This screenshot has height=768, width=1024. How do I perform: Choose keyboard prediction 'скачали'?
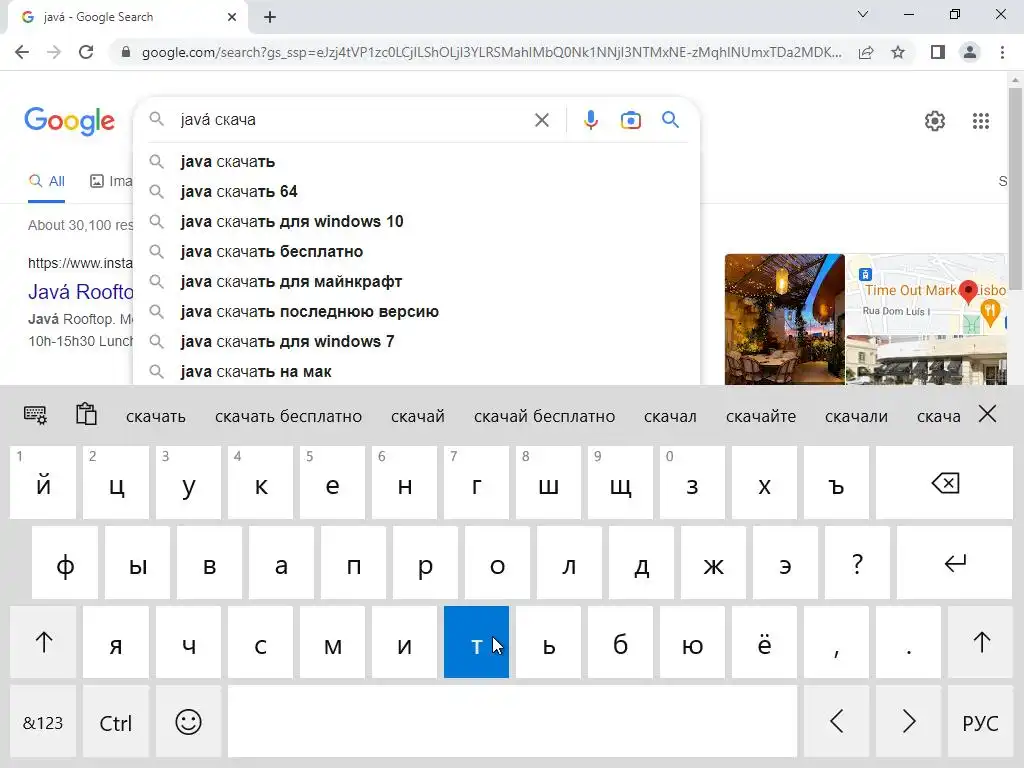[856, 416]
